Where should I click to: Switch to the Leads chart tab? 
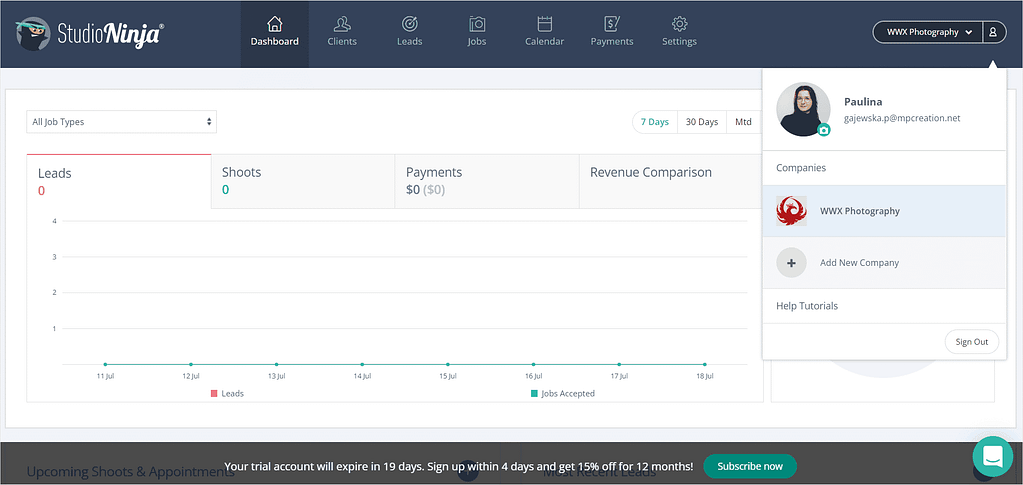pos(119,181)
